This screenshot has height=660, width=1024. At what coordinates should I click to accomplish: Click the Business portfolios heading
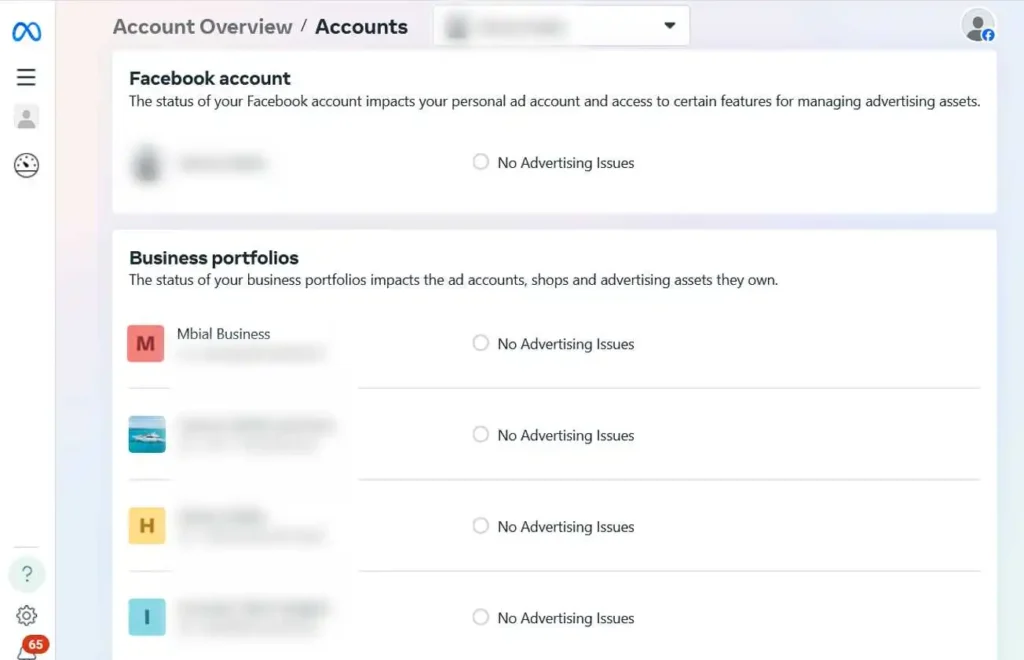click(214, 258)
